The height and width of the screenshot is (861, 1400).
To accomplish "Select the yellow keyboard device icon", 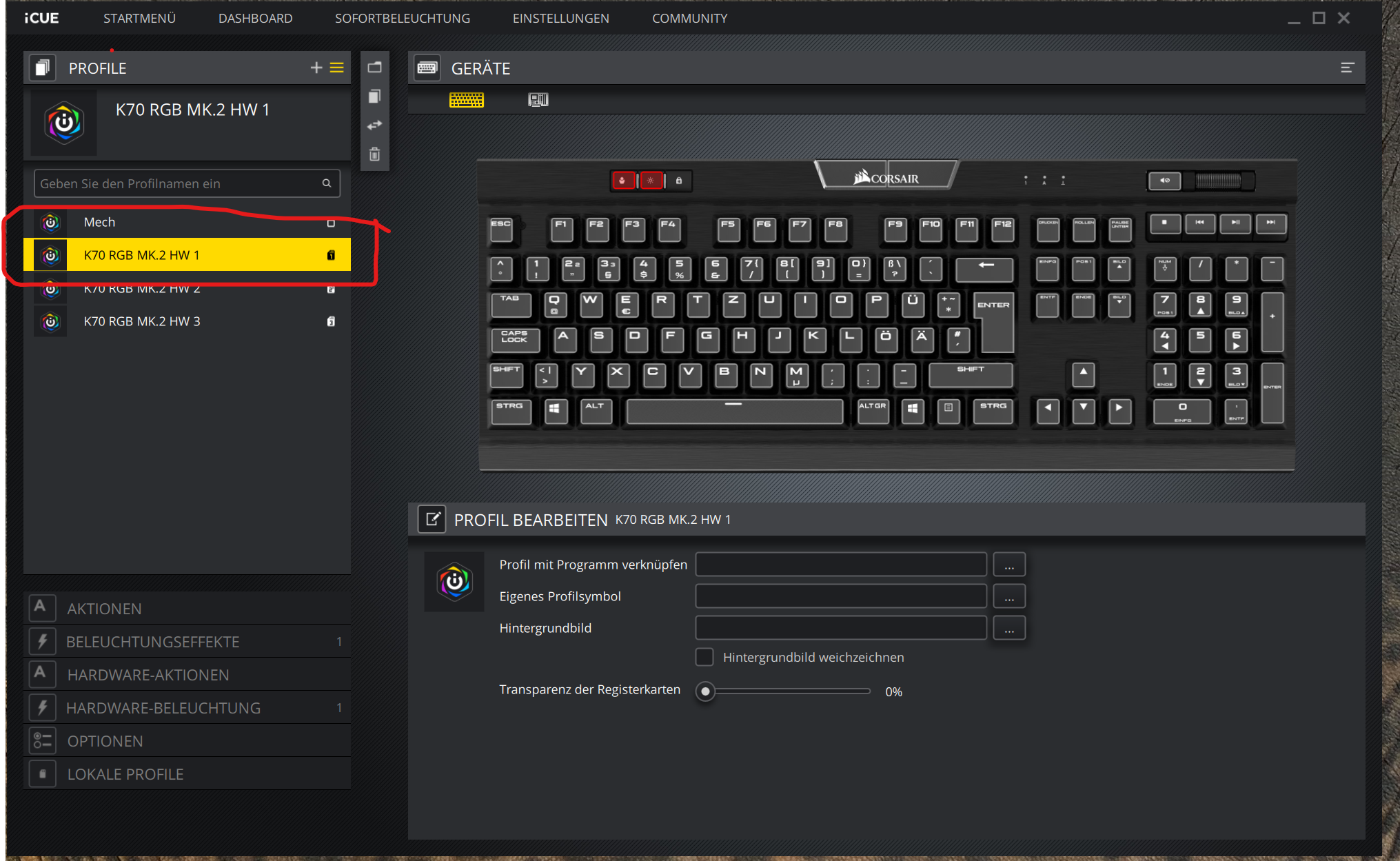I will point(467,100).
